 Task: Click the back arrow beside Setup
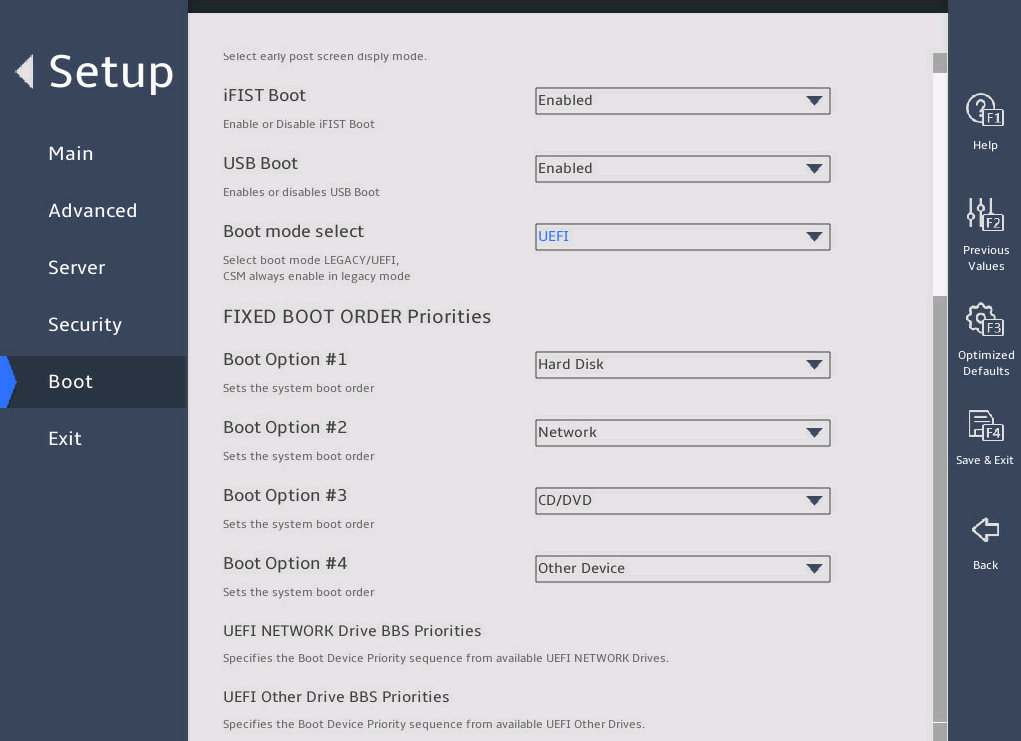pyautogui.click(x=25, y=72)
